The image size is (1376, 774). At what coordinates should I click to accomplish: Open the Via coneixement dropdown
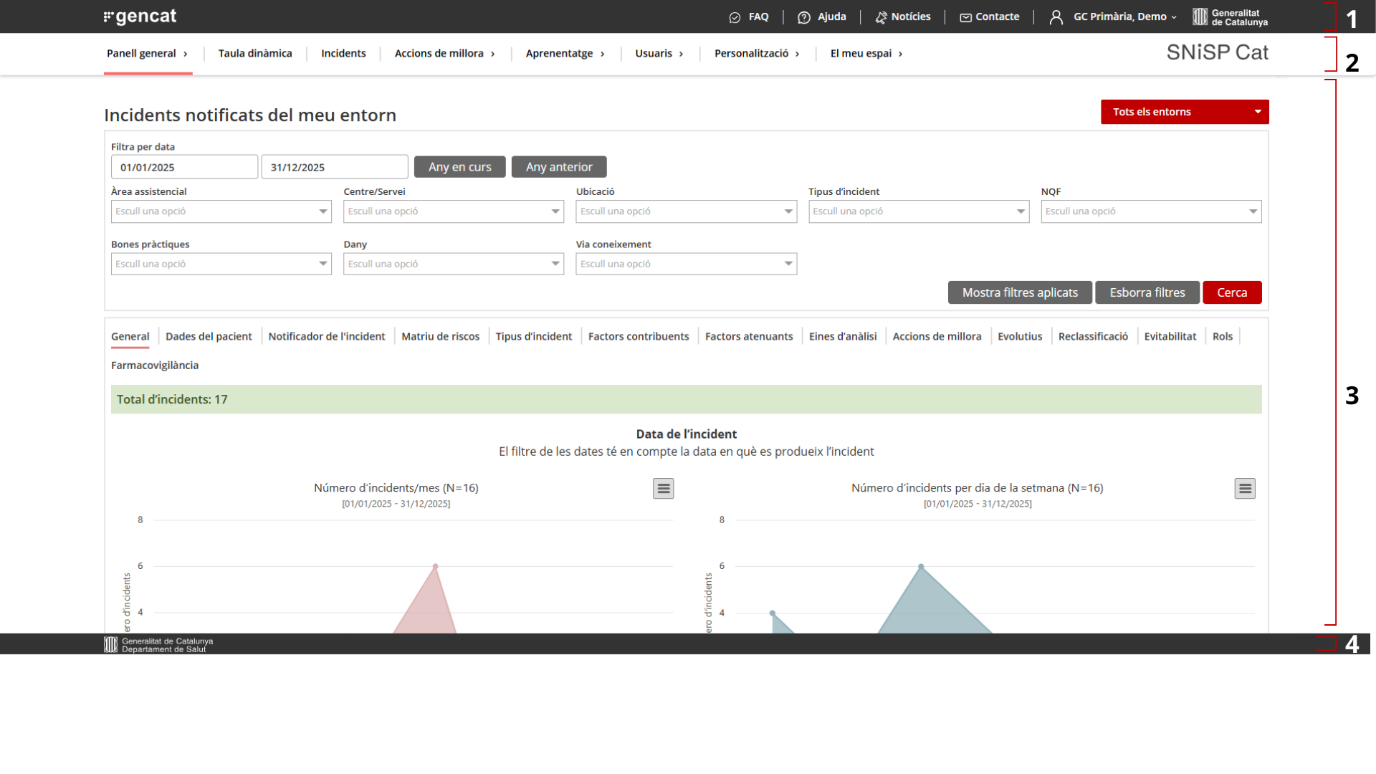[686, 264]
